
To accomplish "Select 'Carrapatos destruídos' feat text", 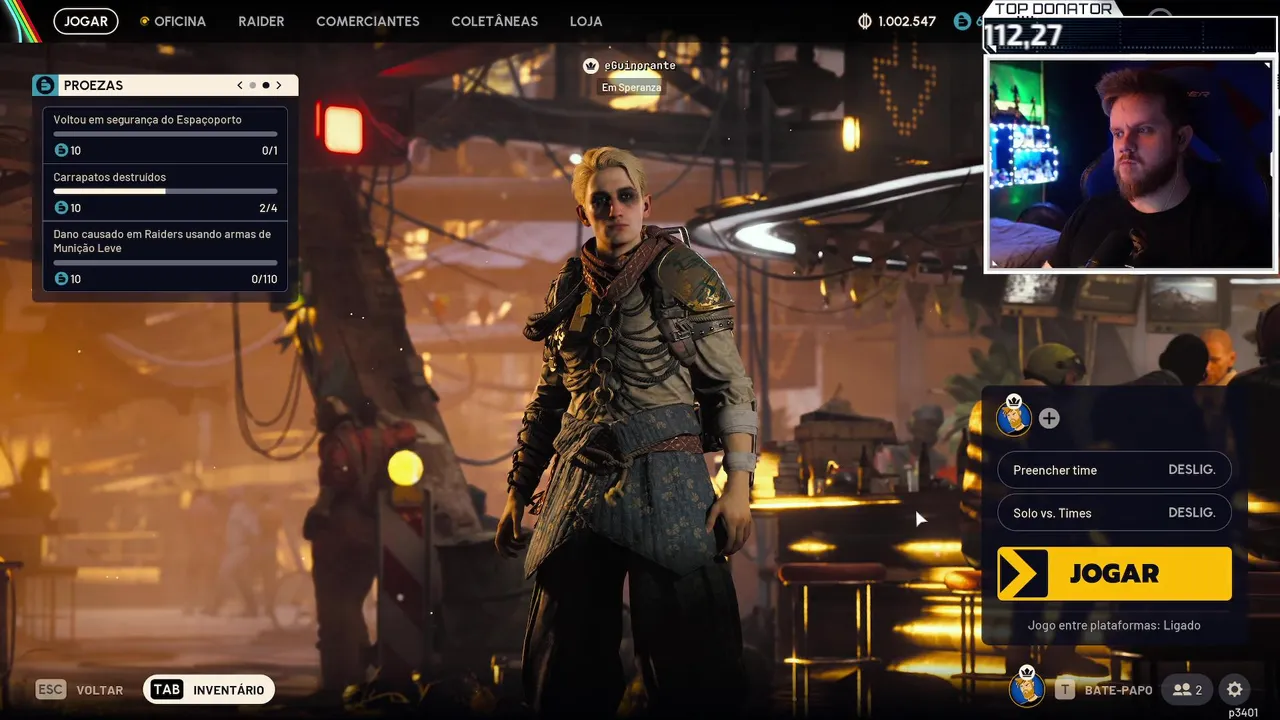I will 109,177.
